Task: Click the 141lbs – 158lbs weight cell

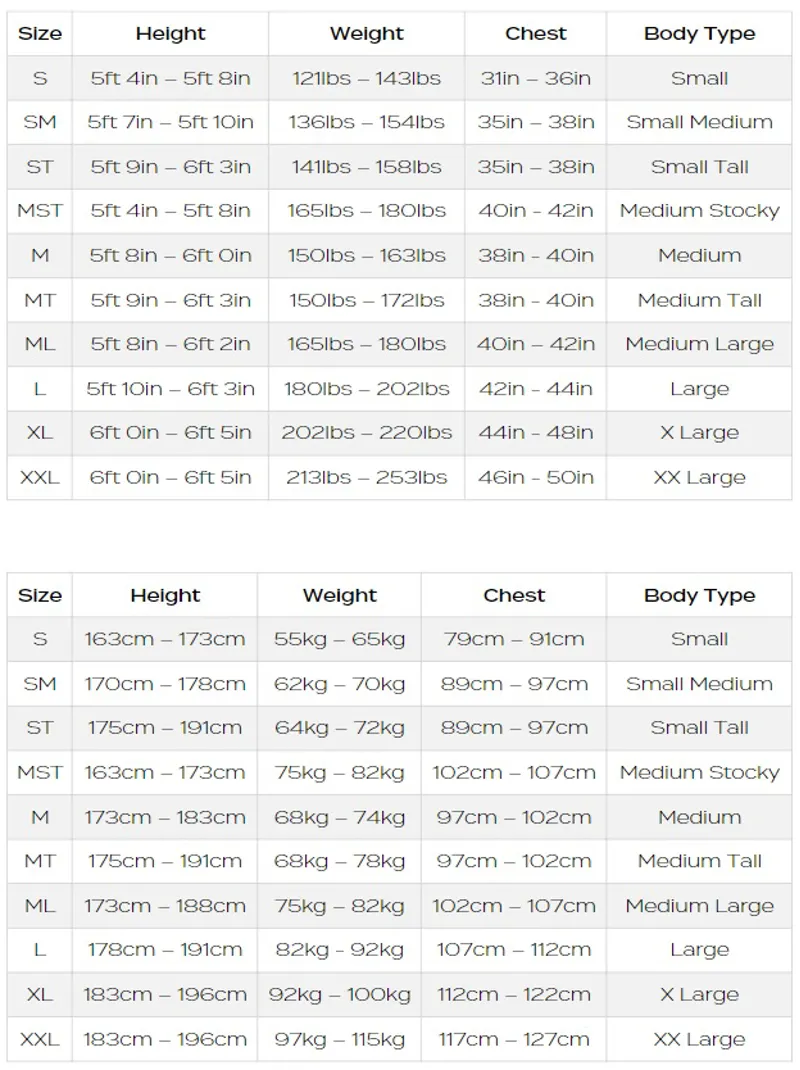Action: (366, 167)
